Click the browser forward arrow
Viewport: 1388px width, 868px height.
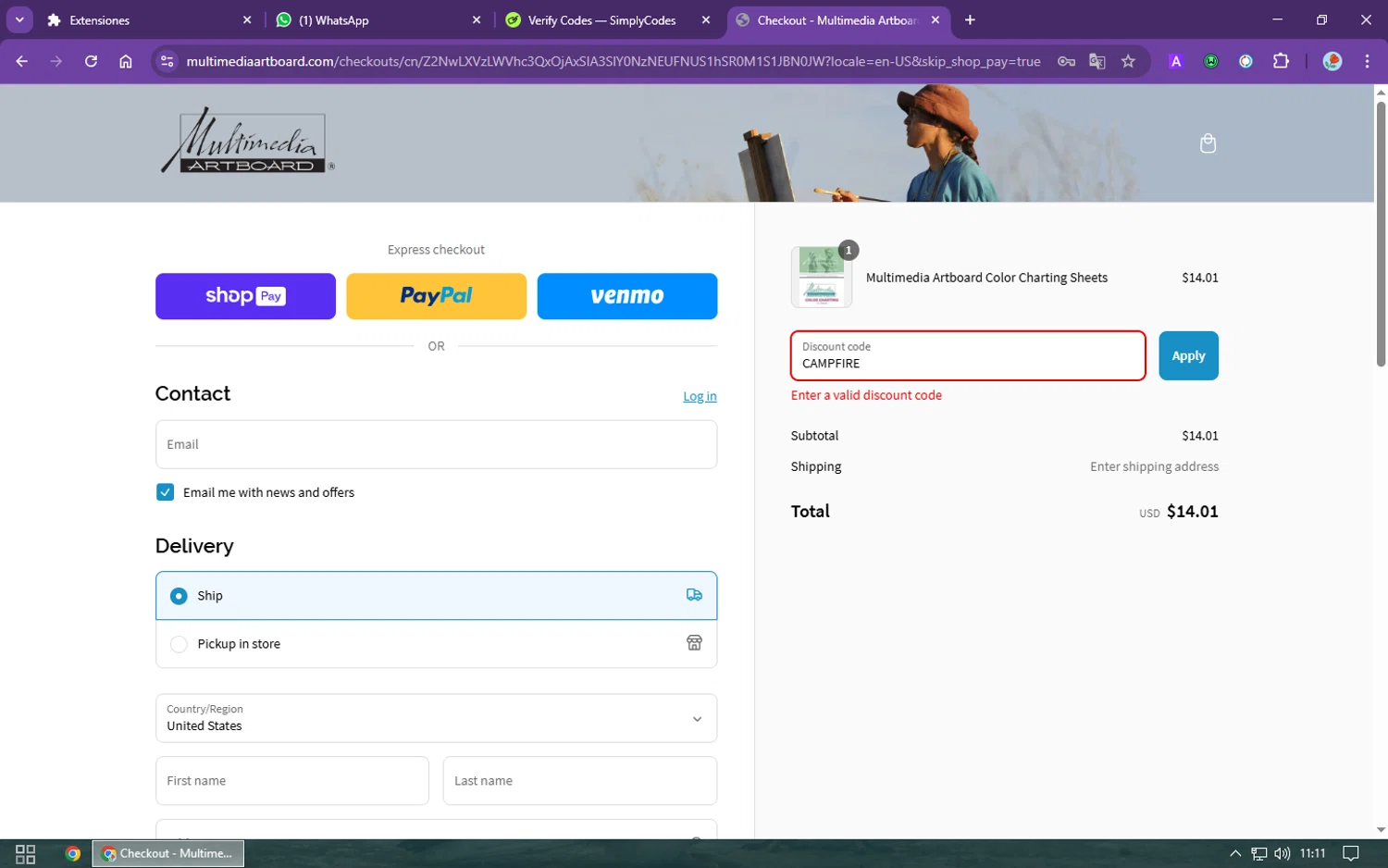[56, 61]
